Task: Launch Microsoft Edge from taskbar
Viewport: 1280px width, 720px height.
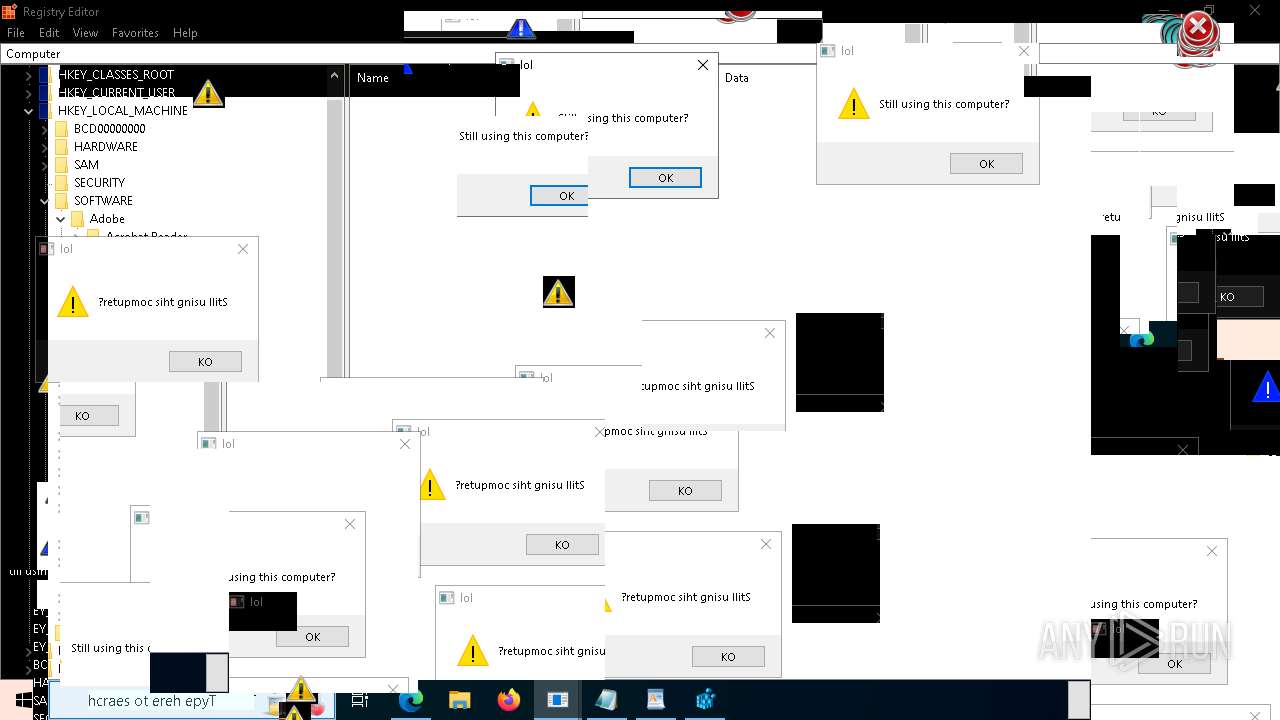Action: click(x=411, y=701)
